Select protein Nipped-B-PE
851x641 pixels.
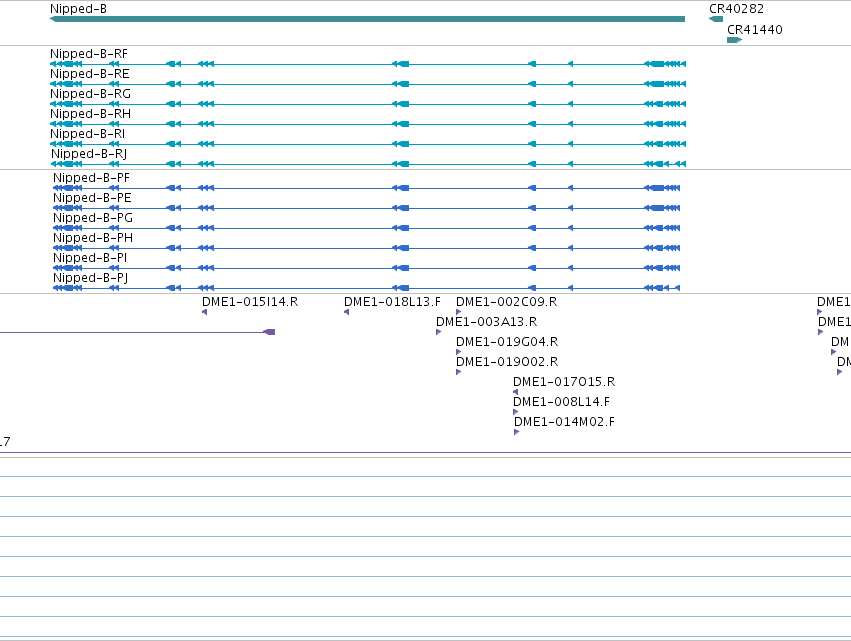(366, 208)
